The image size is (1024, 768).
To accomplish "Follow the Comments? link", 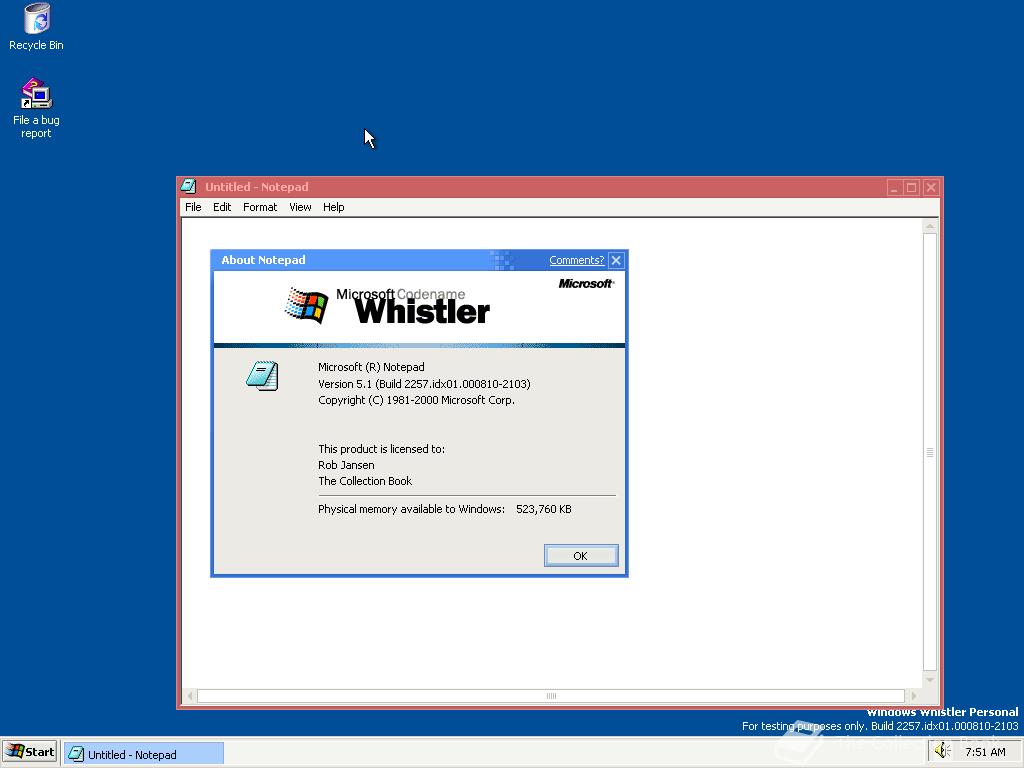I will tap(577, 260).
